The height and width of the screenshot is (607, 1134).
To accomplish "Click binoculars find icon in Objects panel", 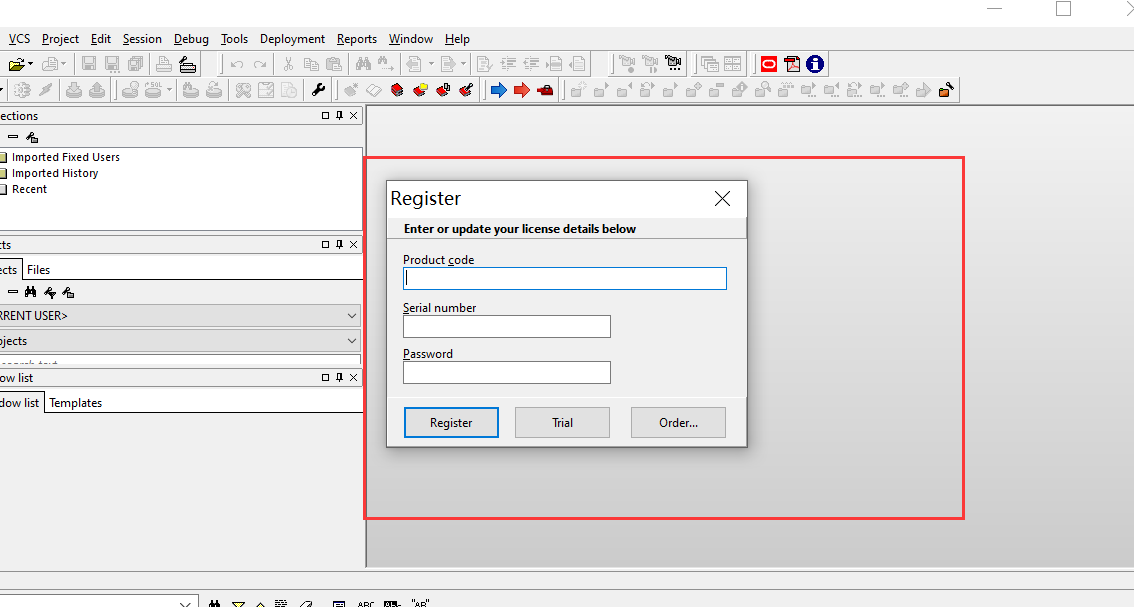I will [30, 292].
